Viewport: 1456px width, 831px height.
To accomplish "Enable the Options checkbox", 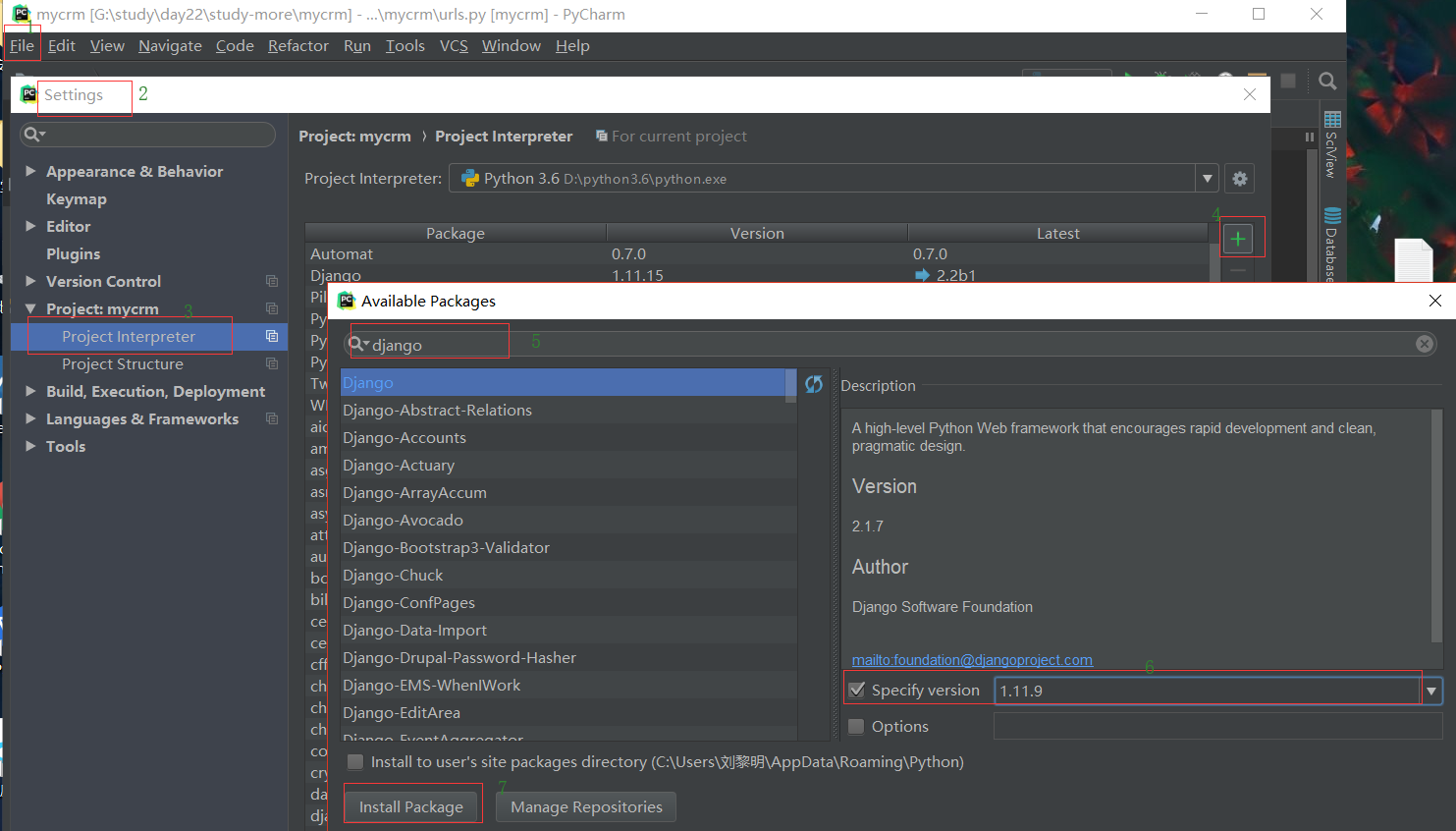I will [x=857, y=726].
